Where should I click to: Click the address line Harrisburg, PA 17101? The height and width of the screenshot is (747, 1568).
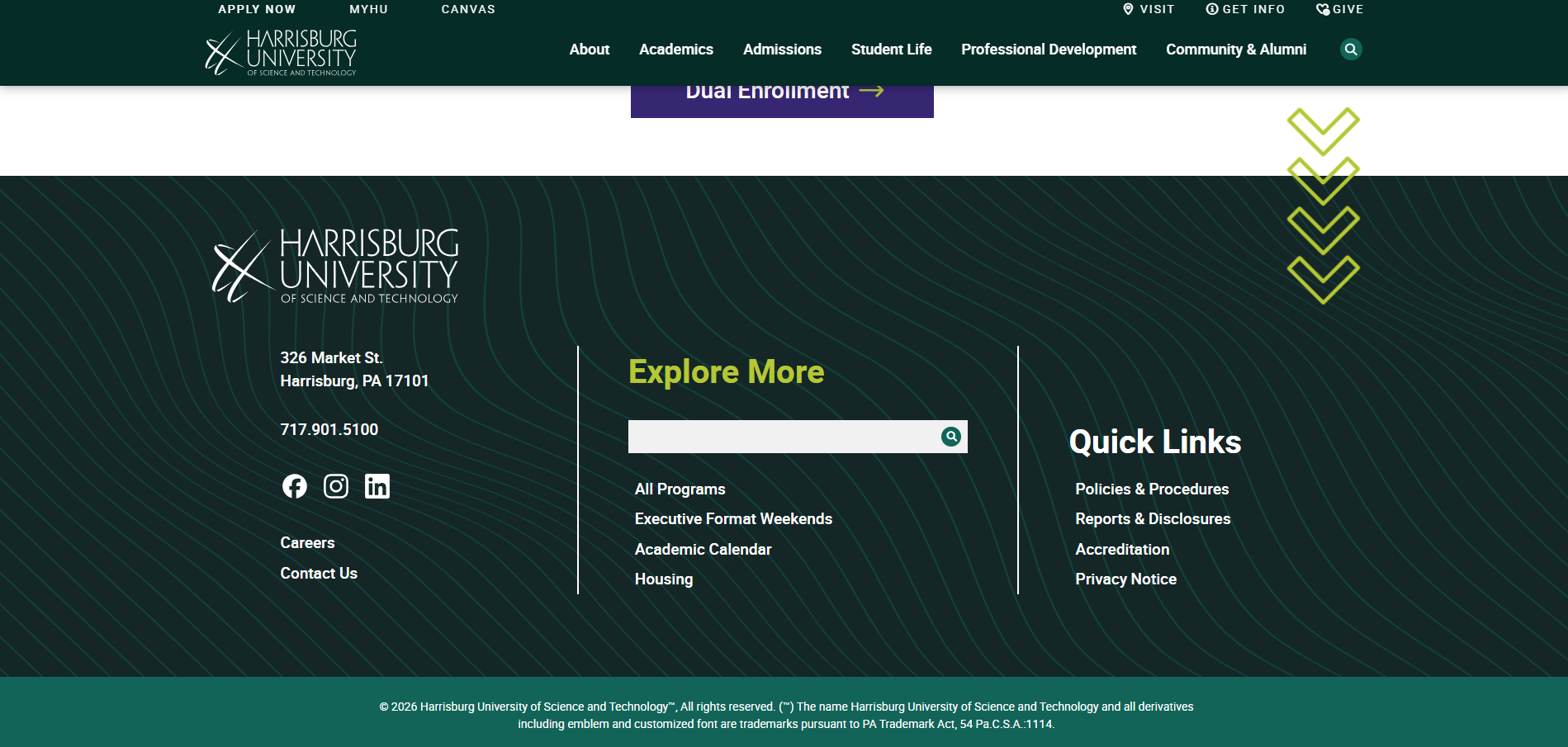354,381
